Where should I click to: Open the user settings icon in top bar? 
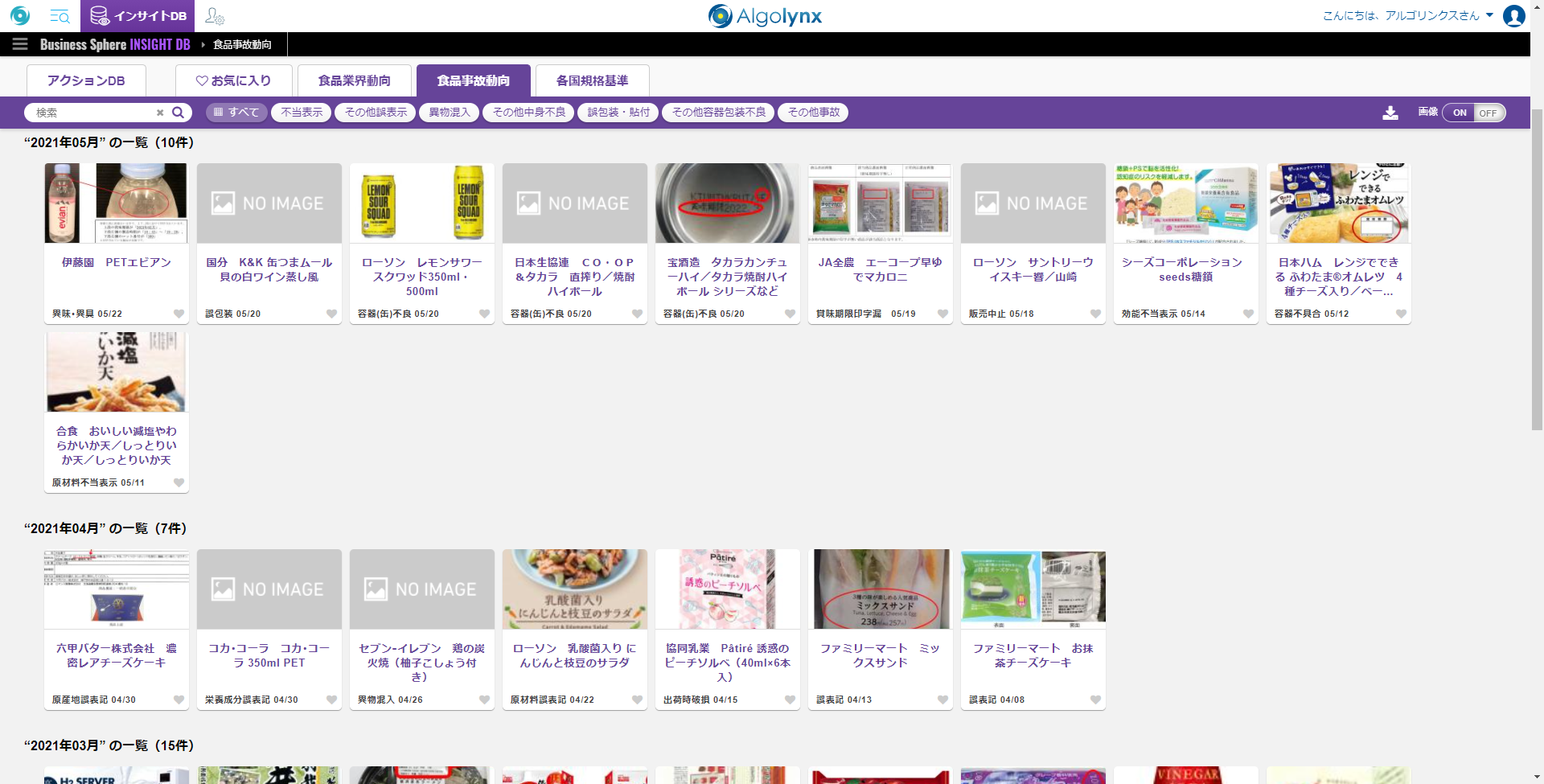coord(215,16)
